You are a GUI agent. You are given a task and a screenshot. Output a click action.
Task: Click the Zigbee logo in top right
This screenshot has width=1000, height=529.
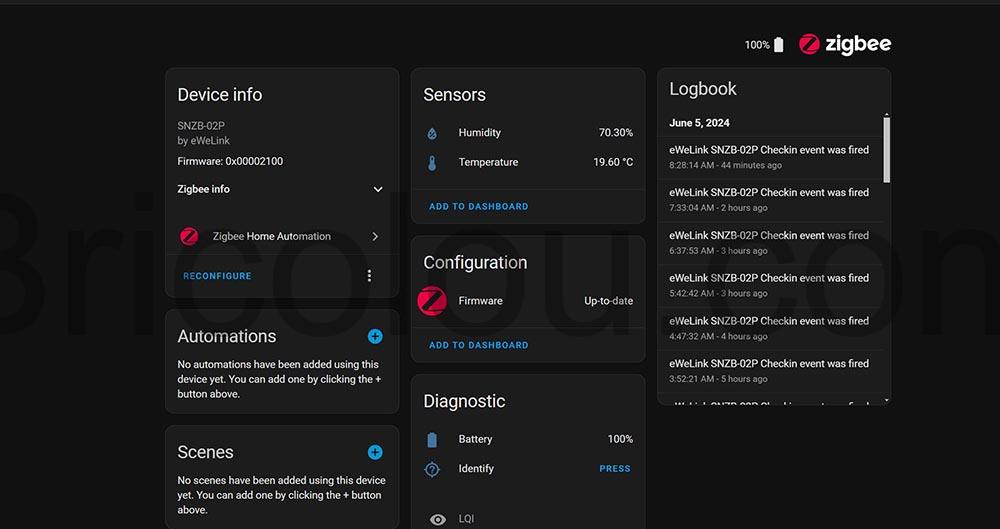[845, 44]
